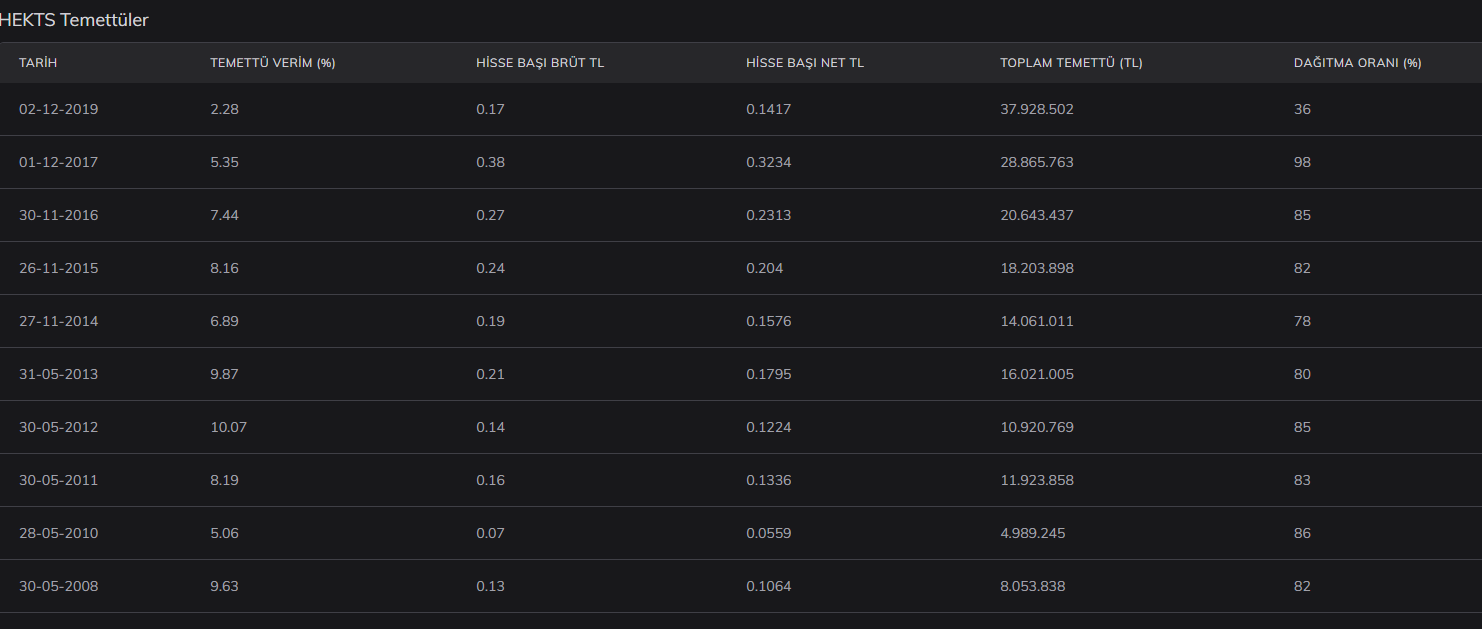The width and height of the screenshot is (1482, 629).
Task: Click total dividend 8.053.838
Action: tap(1033, 586)
